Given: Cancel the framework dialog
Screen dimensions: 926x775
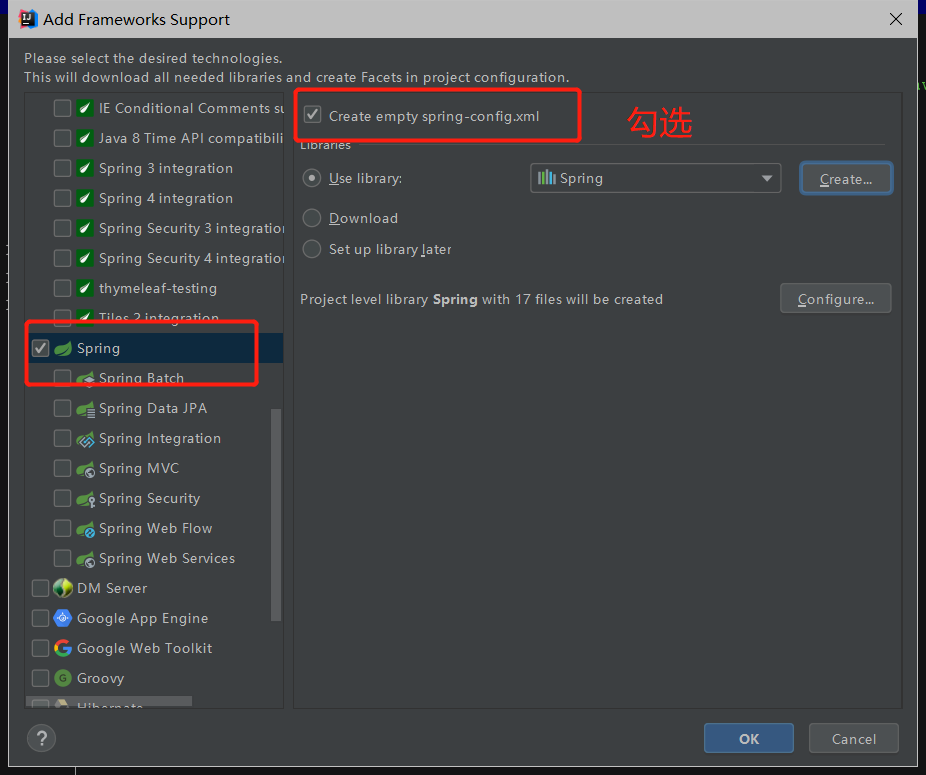Looking at the screenshot, I should point(854,738).
